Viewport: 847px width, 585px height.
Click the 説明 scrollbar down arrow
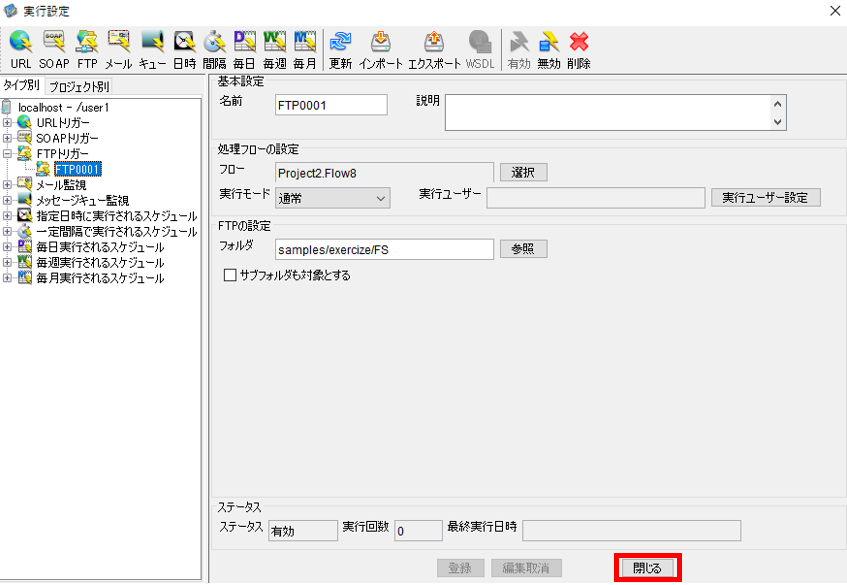(778, 122)
